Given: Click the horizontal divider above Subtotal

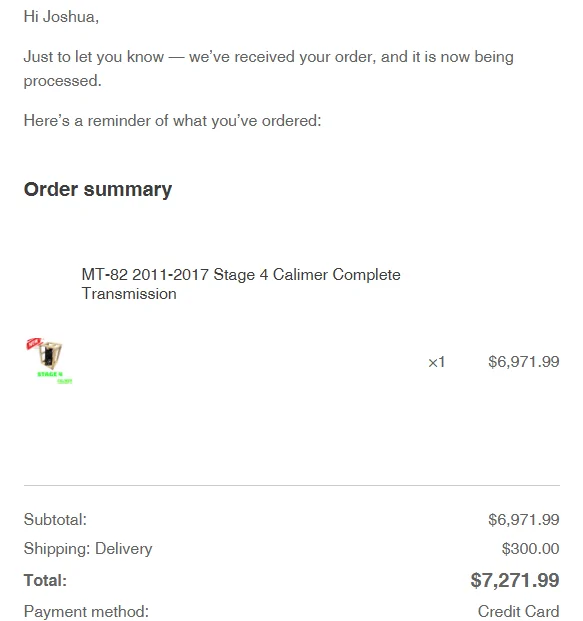Looking at the screenshot, I should tap(292, 485).
